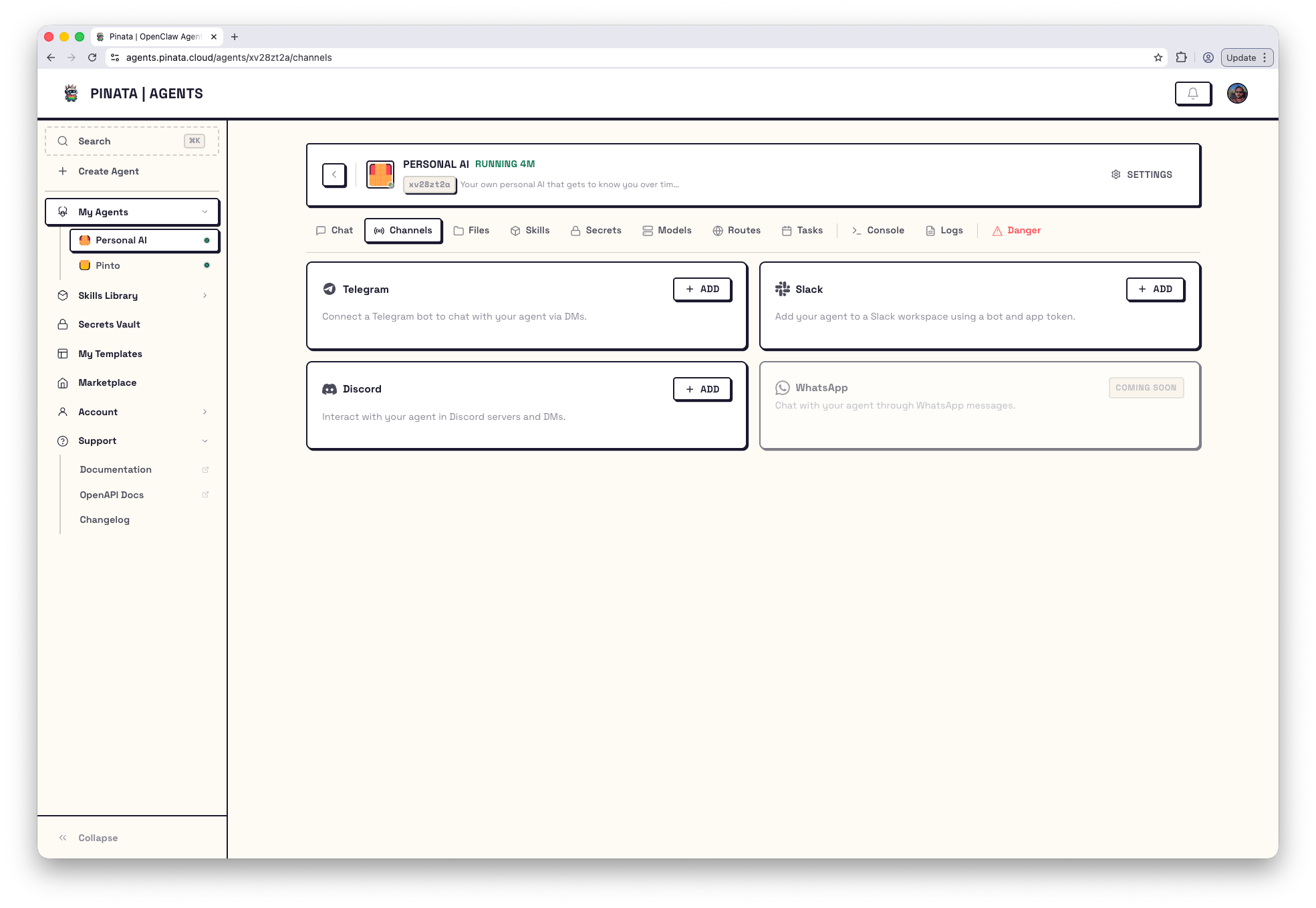
Task: Click the Collapse double-chevron icon
Action: click(x=63, y=838)
